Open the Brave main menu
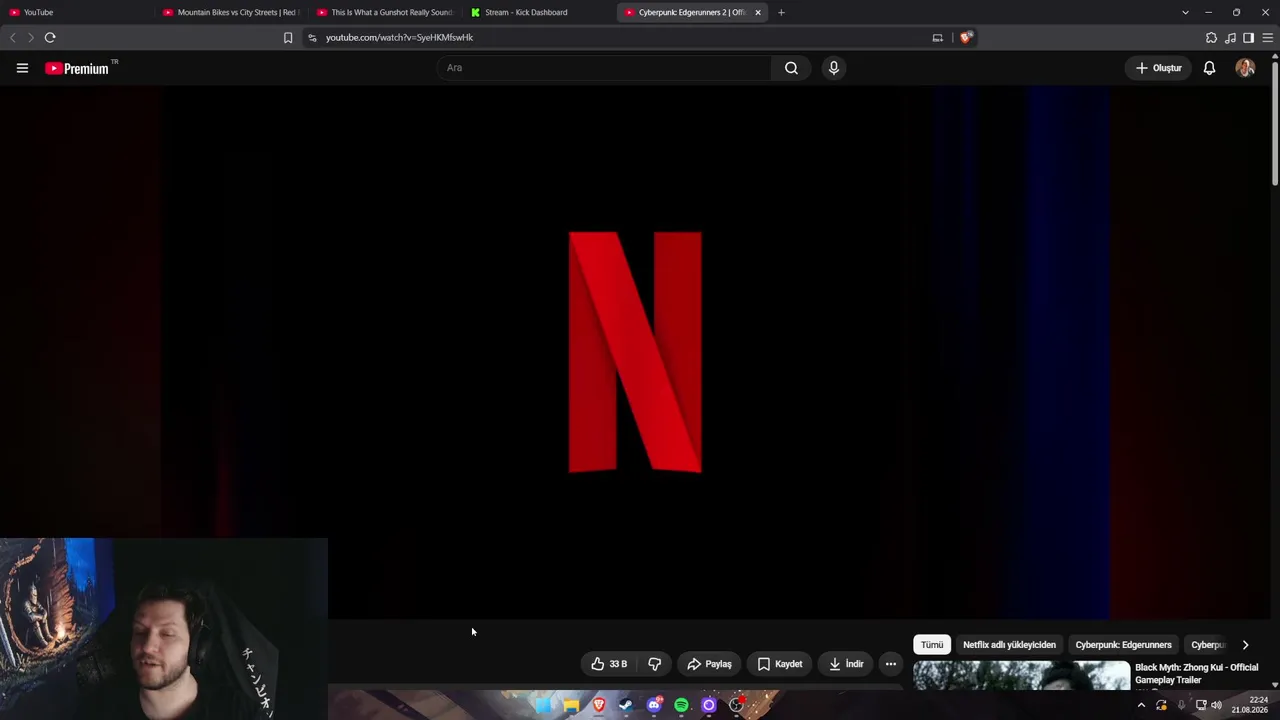This screenshot has width=1280, height=720. click(1267, 38)
